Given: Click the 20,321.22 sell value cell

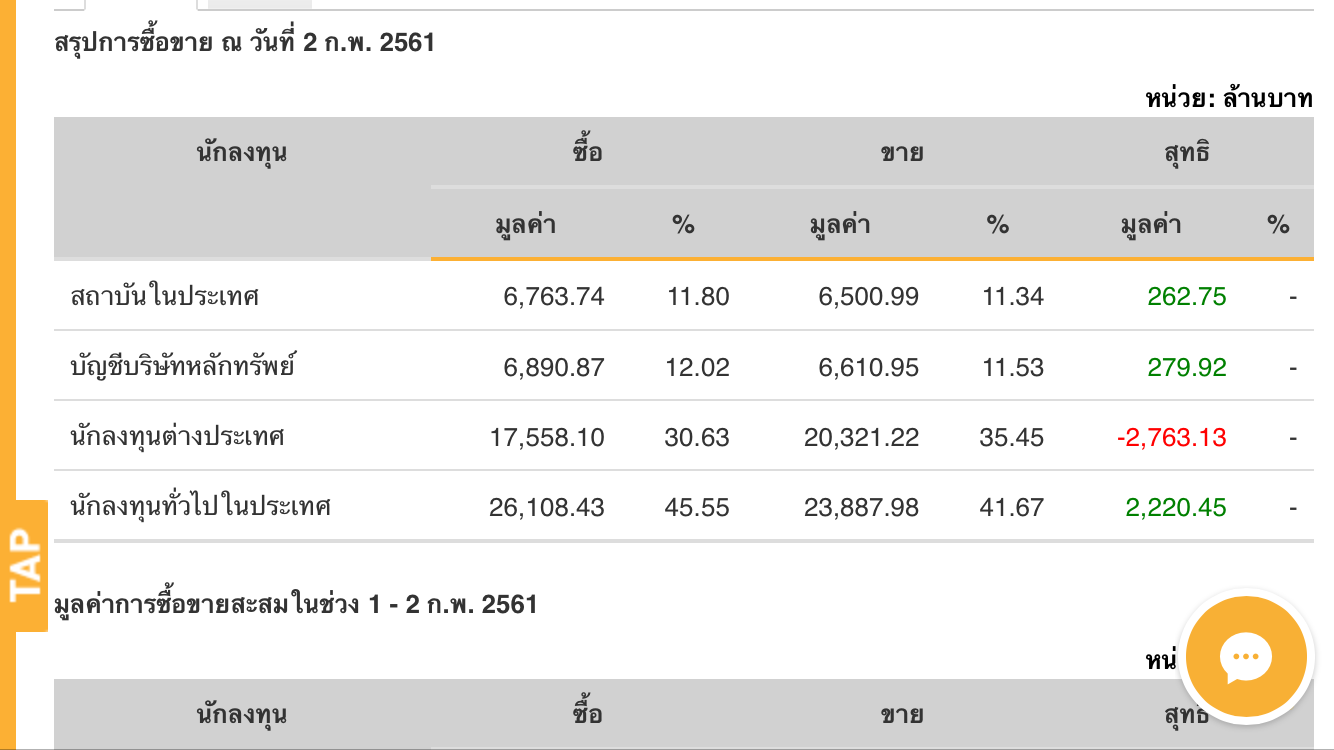Looking at the screenshot, I should 861,437.
